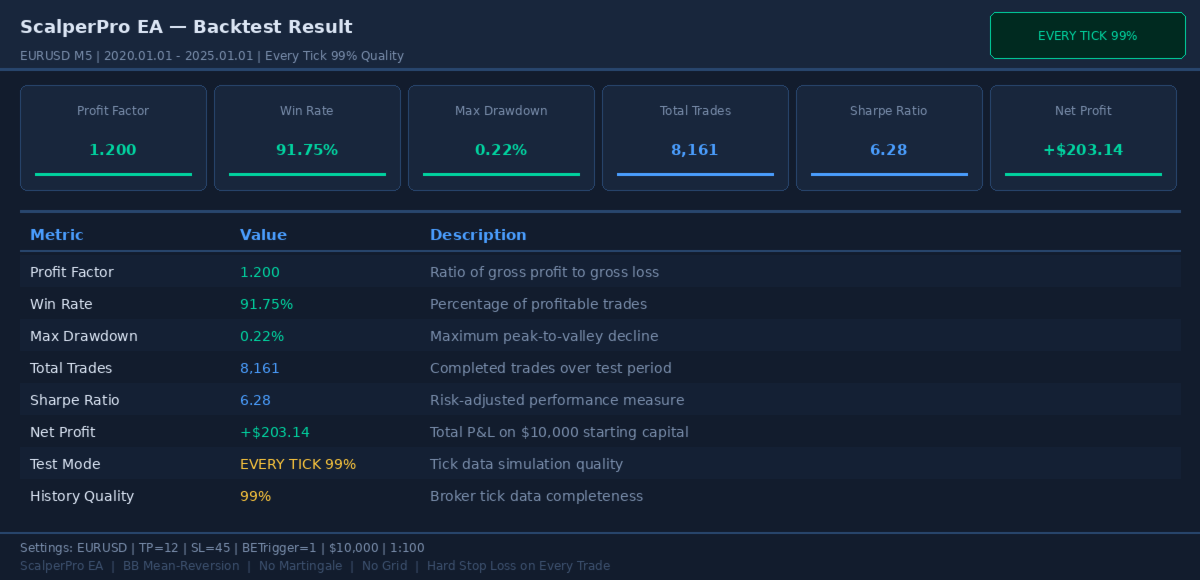Image resolution: width=1200 pixels, height=580 pixels.
Task: Click the EVERY TICK 99% badge button
Action: pos(1087,36)
